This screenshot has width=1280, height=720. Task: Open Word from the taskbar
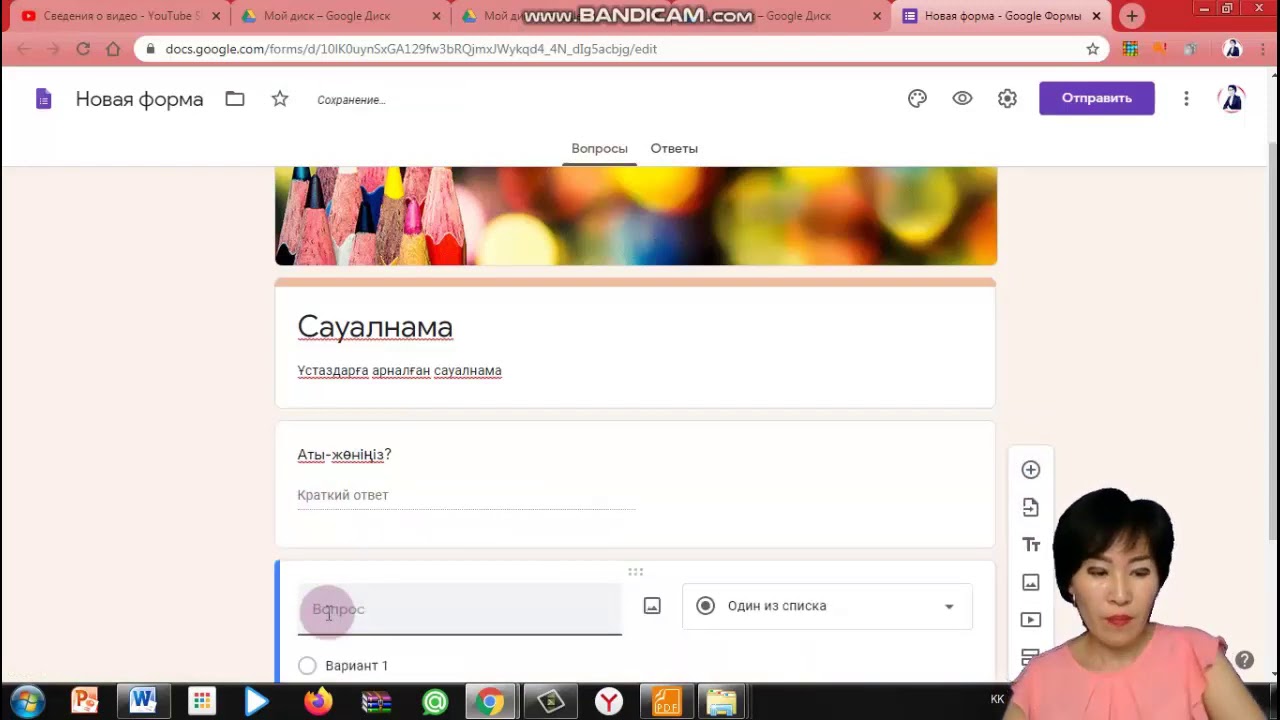(x=143, y=702)
